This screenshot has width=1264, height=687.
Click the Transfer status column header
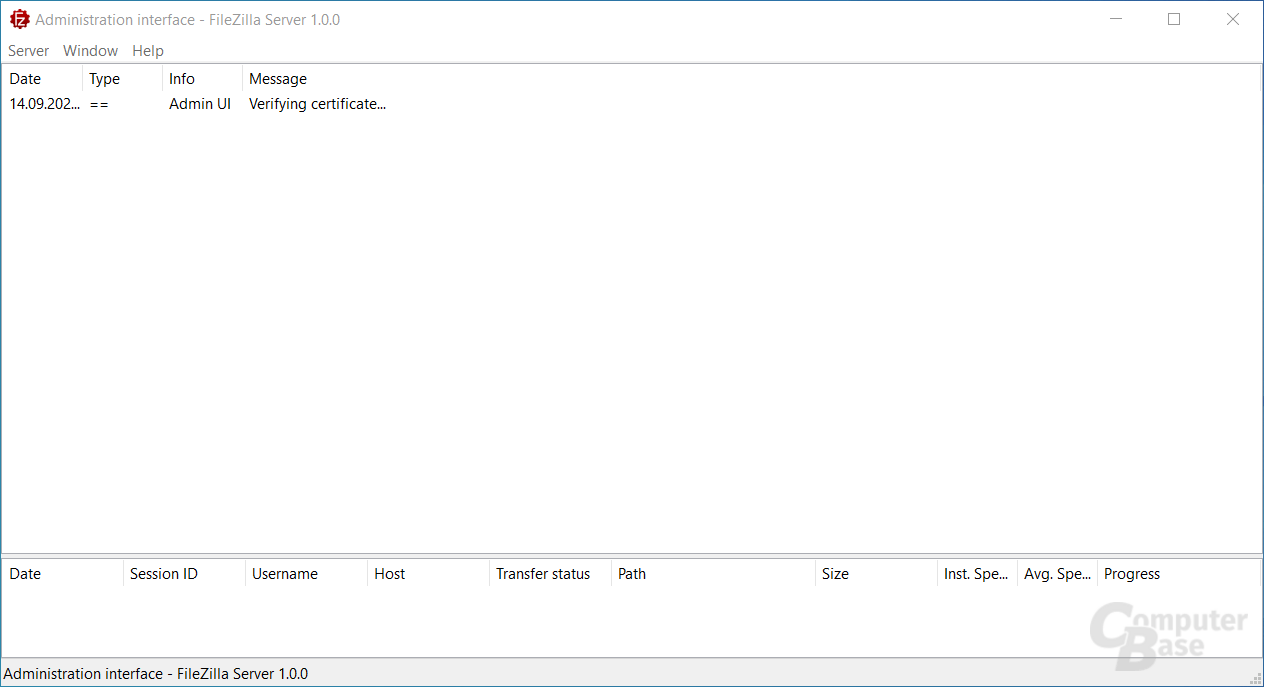coord(550,574)
